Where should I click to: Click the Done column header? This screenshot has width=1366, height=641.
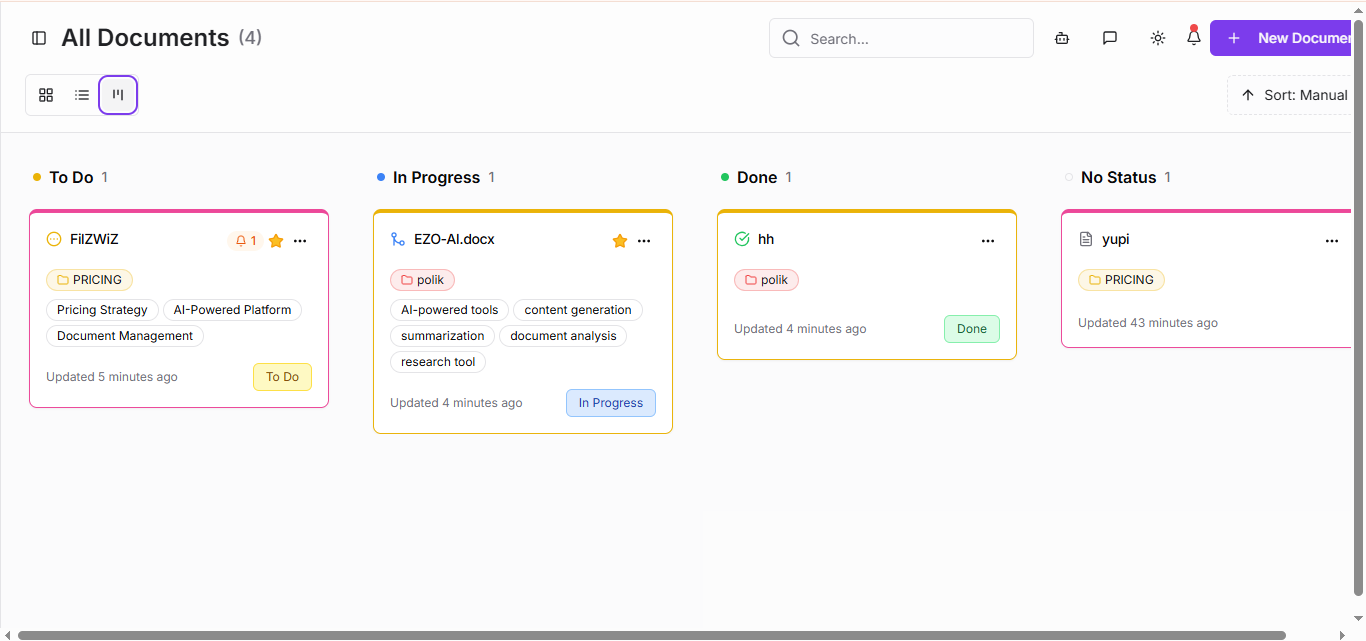tap(757, 177)
